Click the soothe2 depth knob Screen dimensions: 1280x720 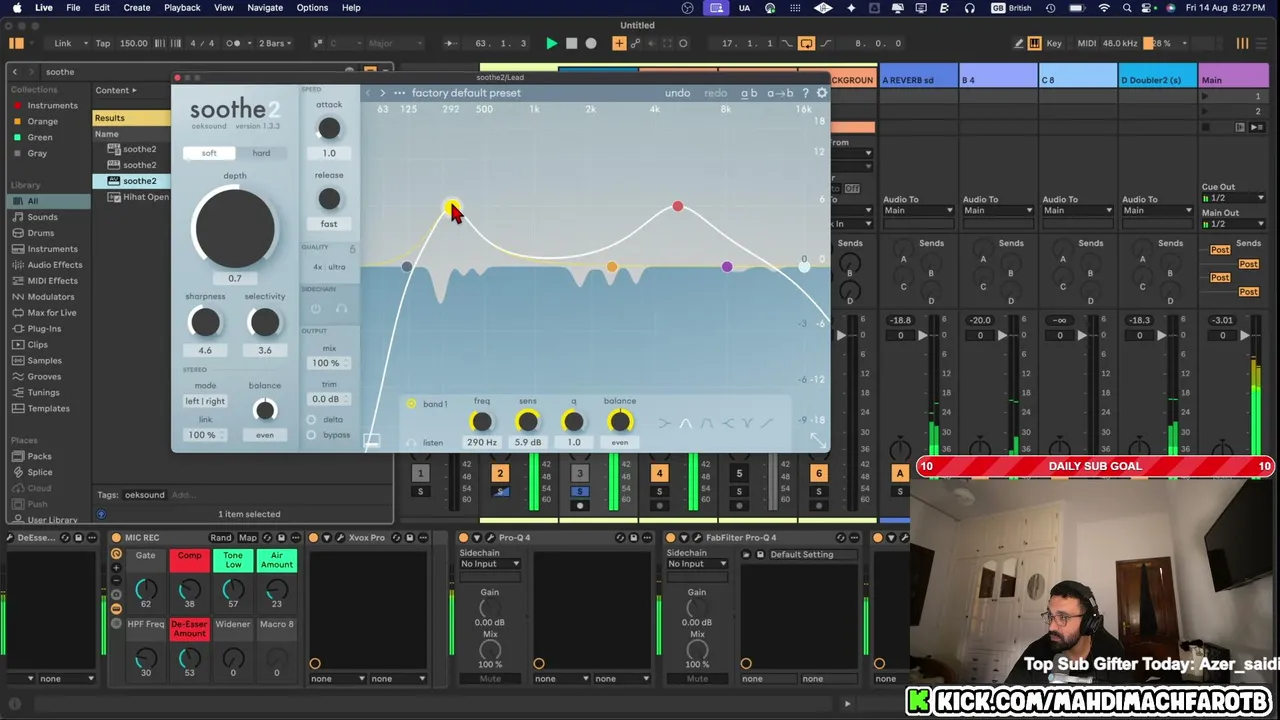click(x=235, y=228)
